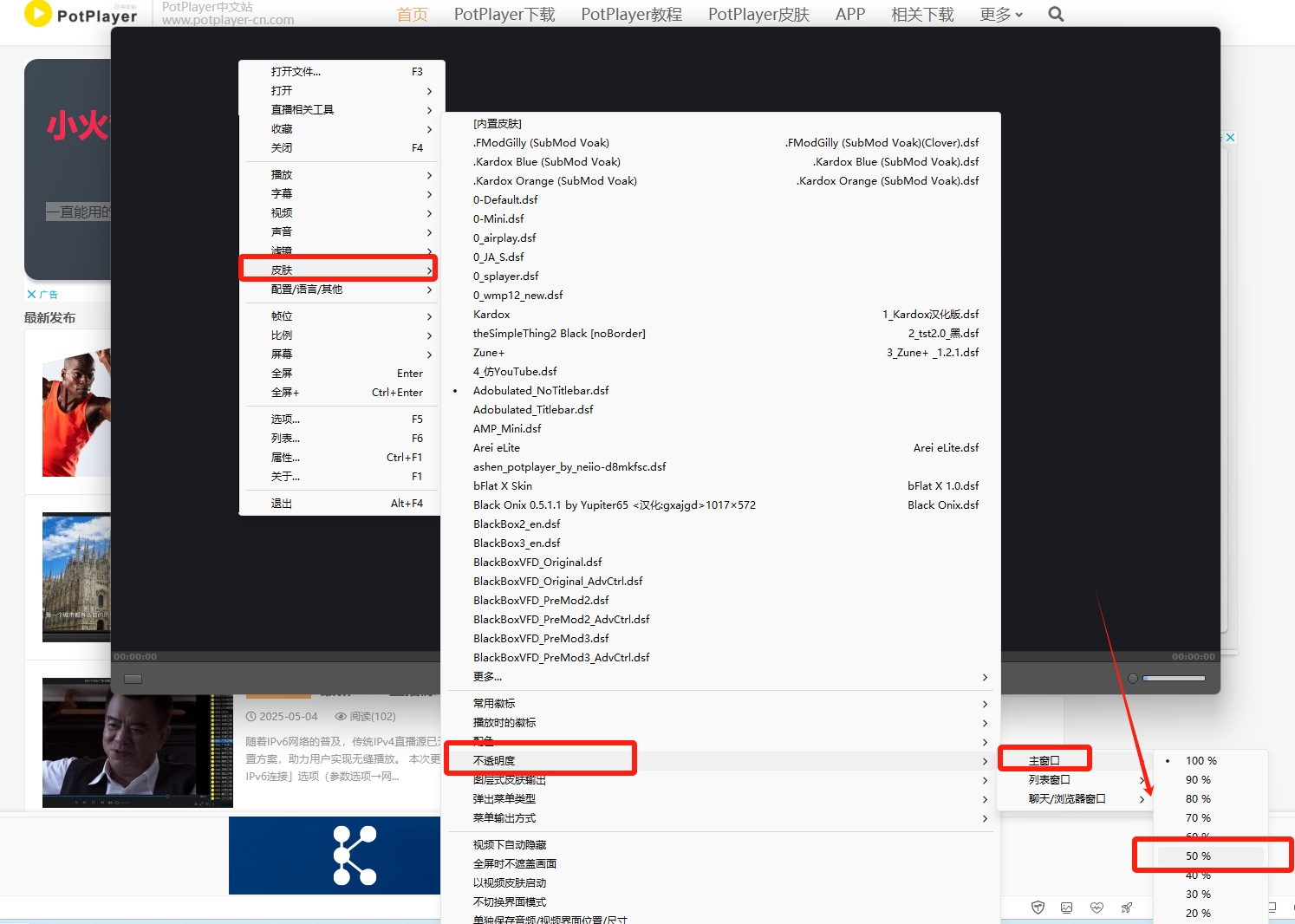Click the volume knob icon in the player
The image size is (1295, 924).
[x=1132, y=679]
